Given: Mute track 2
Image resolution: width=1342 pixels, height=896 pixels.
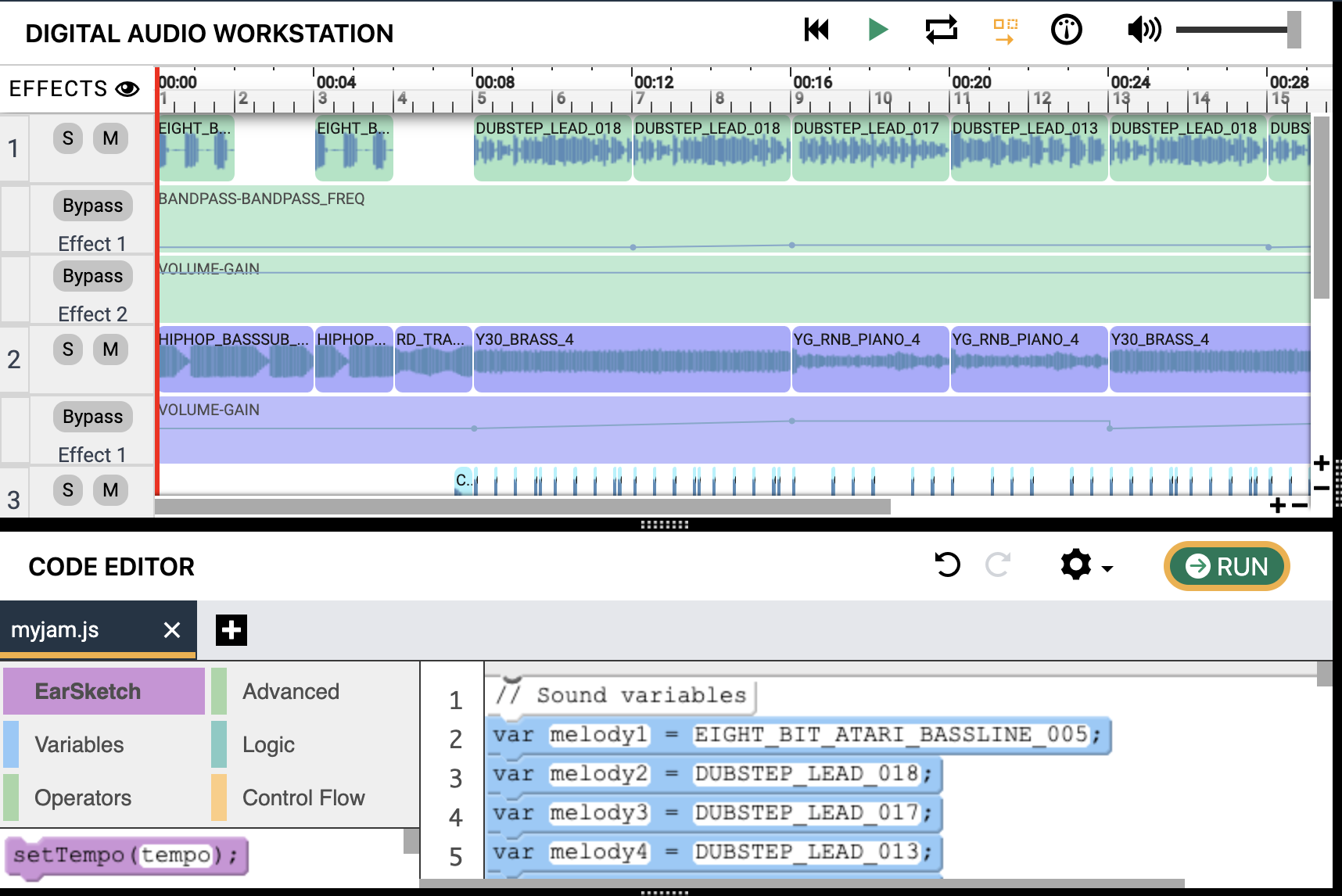Looking at the screenshot, I should click(x=110, y=349).
